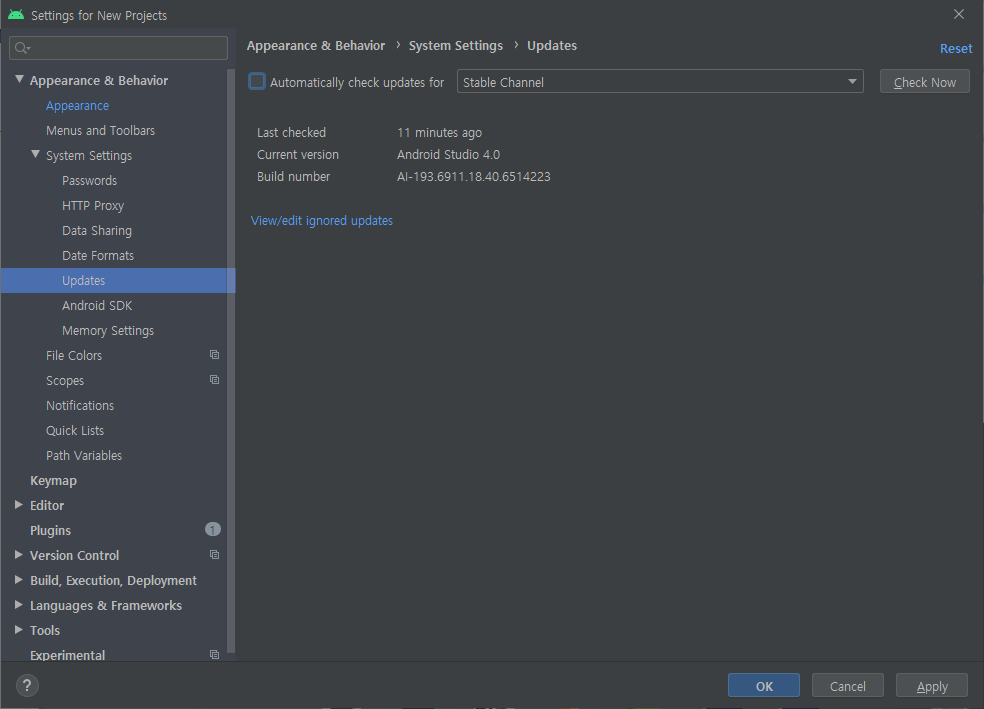984x709 pixels.
Task: Click the 11 minutes ago text
Action: [439, 133]
